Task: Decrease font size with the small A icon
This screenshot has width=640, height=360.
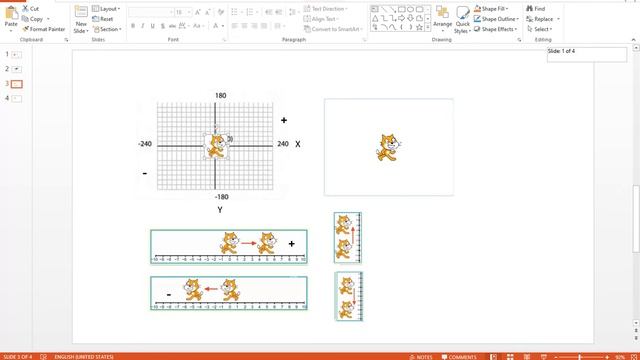Action: pyautogui.click(x=207, y=13)
